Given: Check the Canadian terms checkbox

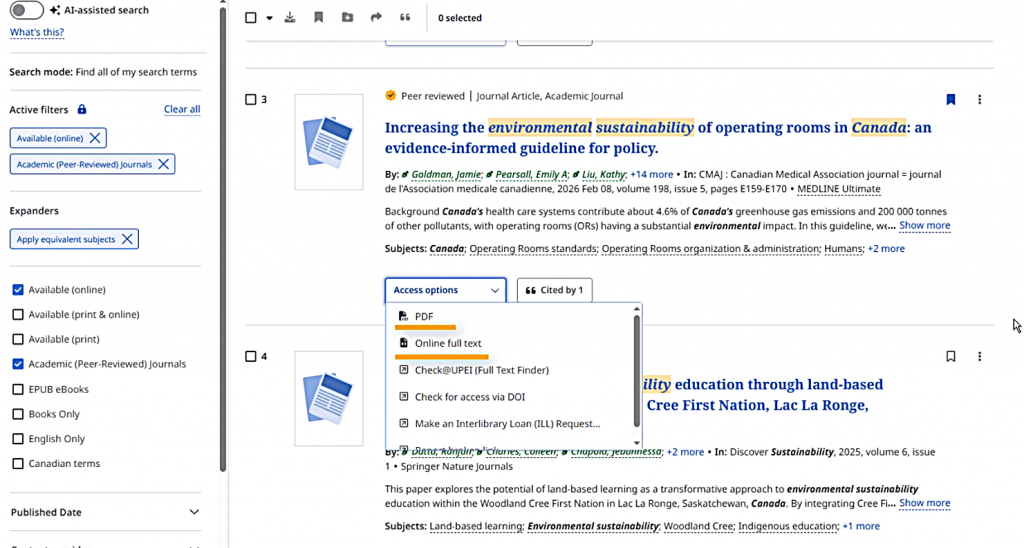Looking at the screenshot, I should pyautogui.click(x=18, y=464).
